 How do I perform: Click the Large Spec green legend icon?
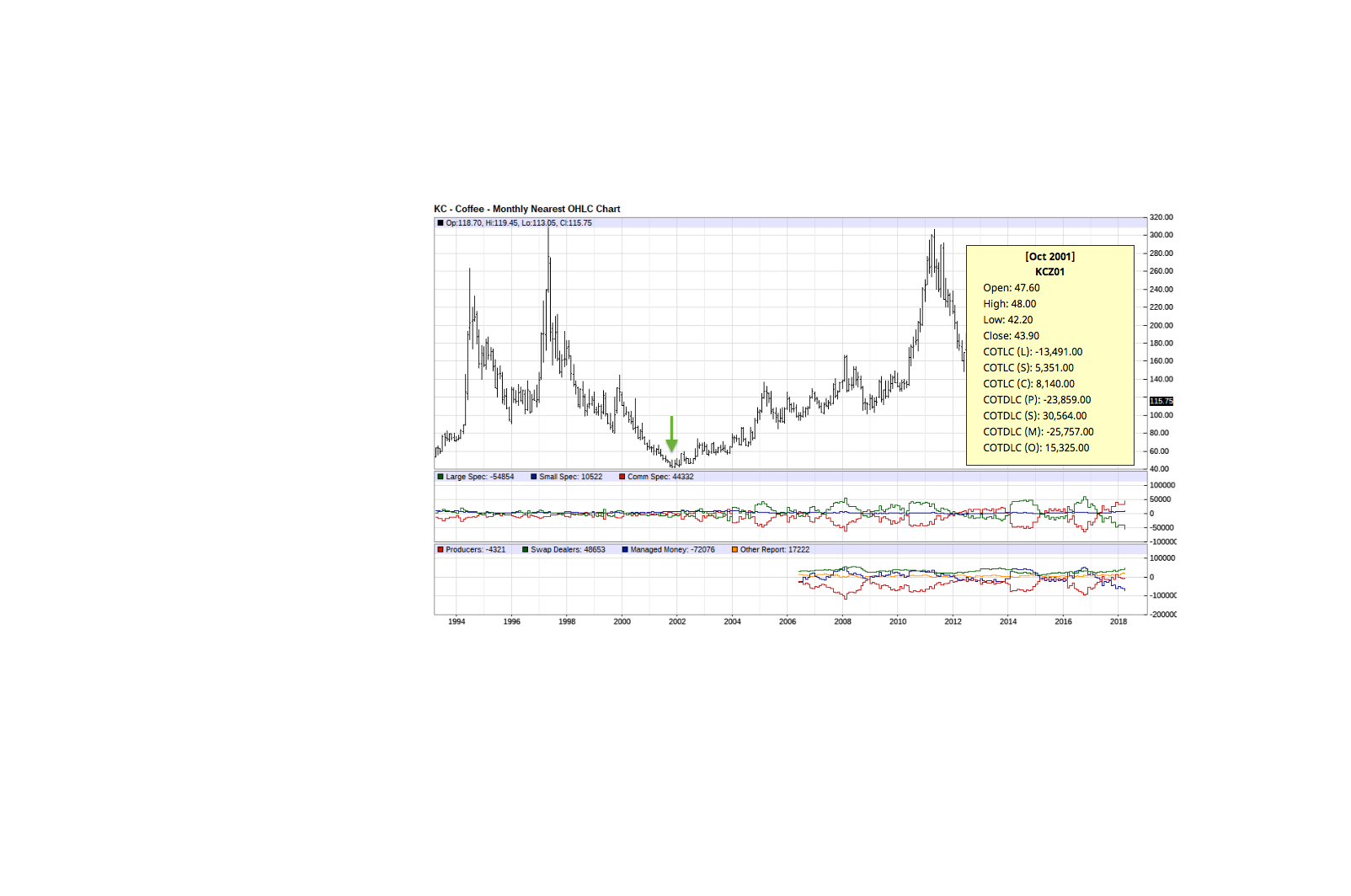tap(440, 476)
